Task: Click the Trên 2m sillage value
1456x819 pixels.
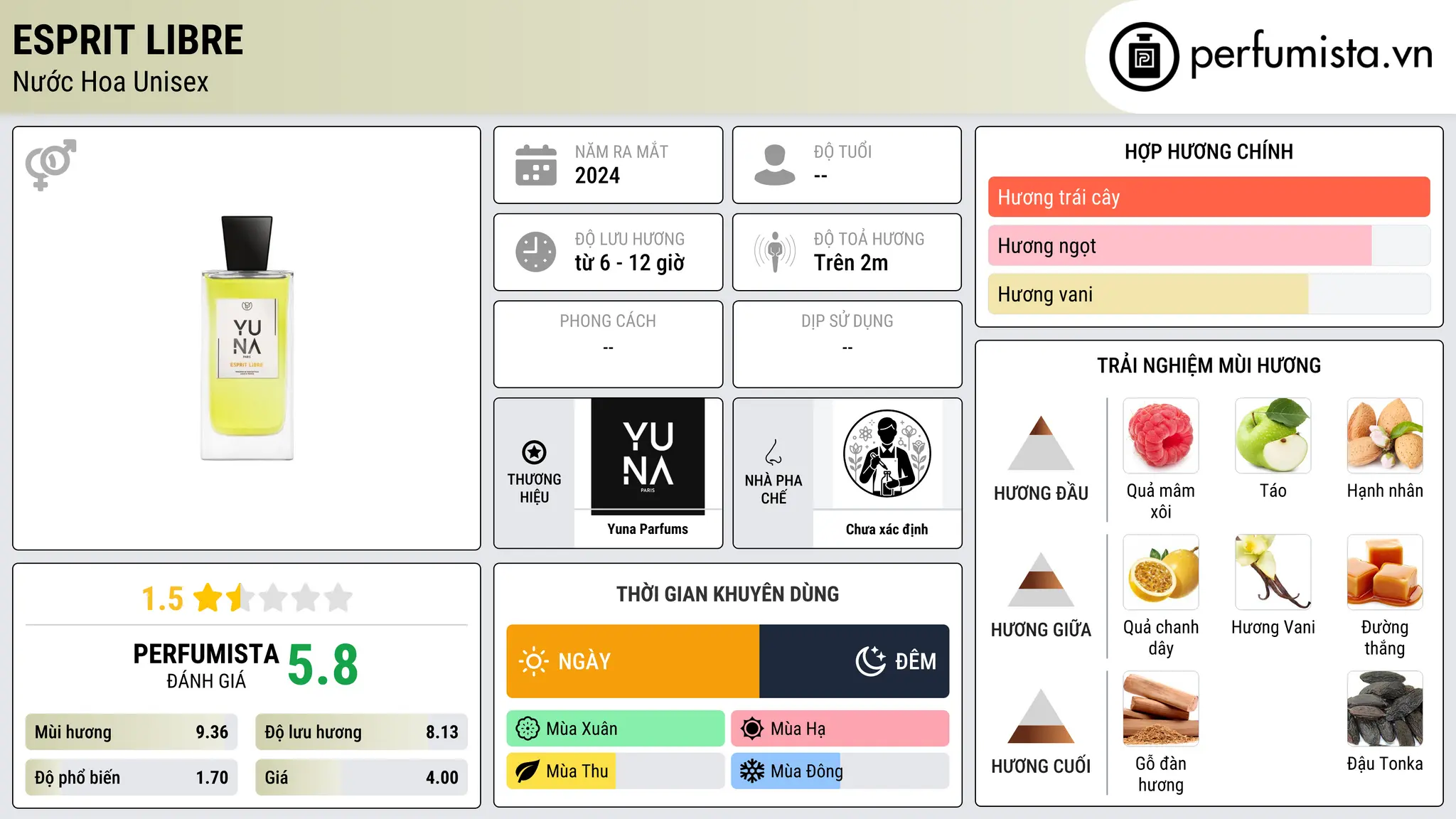Action: tap(851, 263)
